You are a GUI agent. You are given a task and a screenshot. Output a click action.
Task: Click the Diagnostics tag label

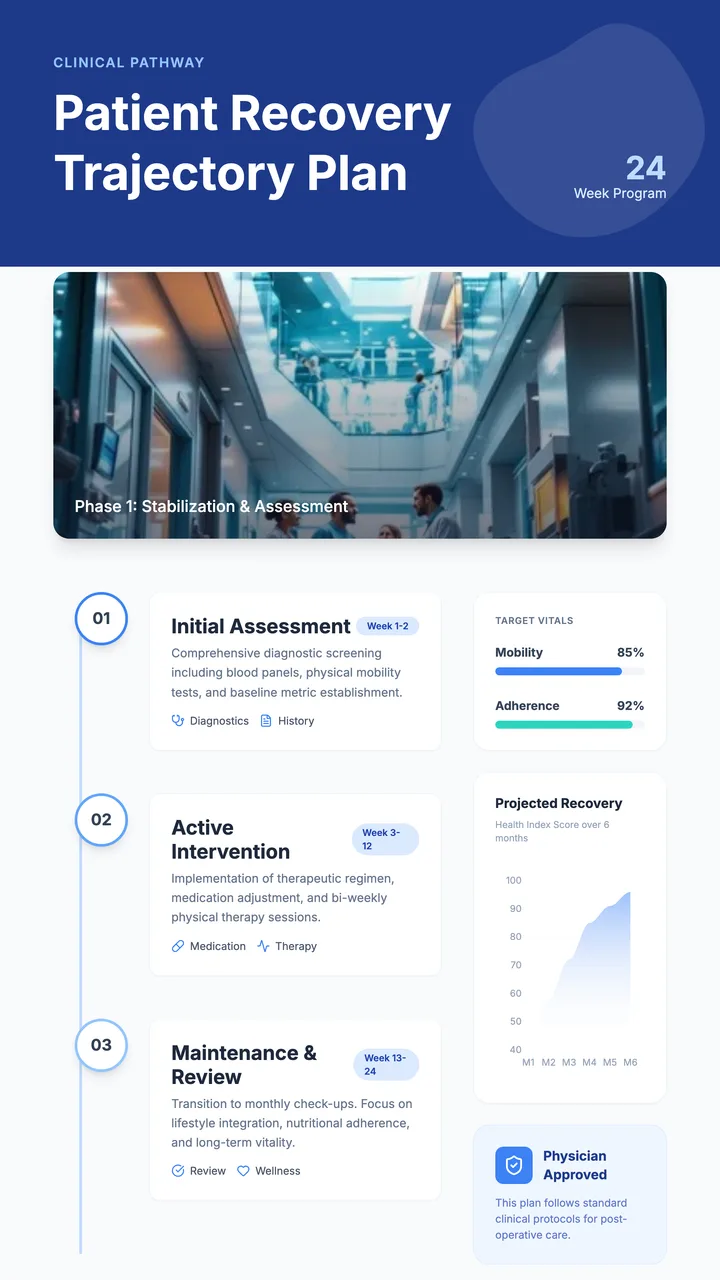point(219,720)
